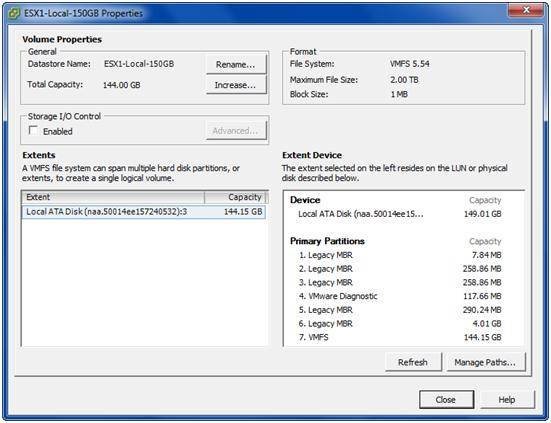The height and width of the screenshot is (423, 551).
Task: Open the disabled Advanced... Storage I/O settings
Action: coord(236,131)
